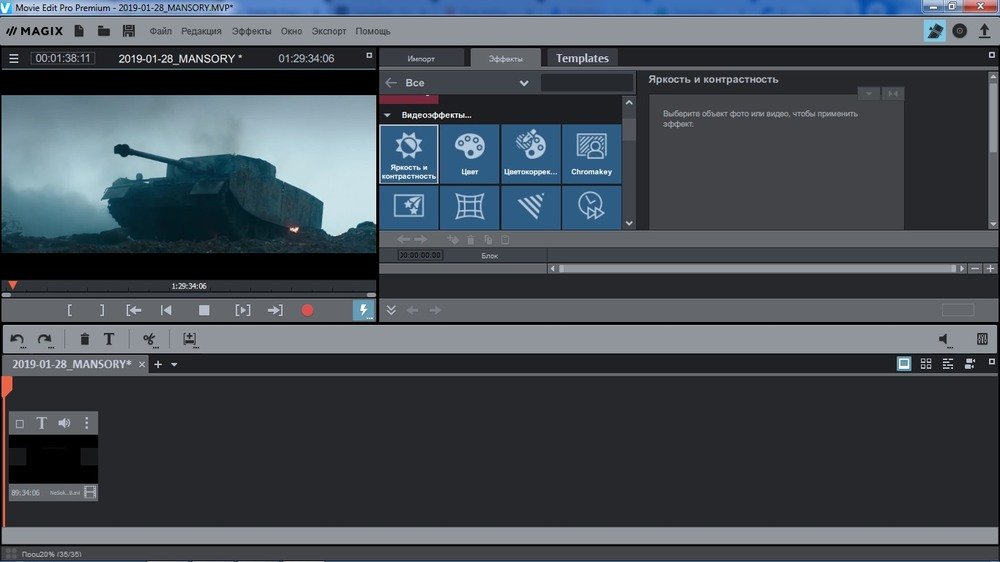Click the highlighted store icon top right
1000x562 pixels.
(934, 31)
